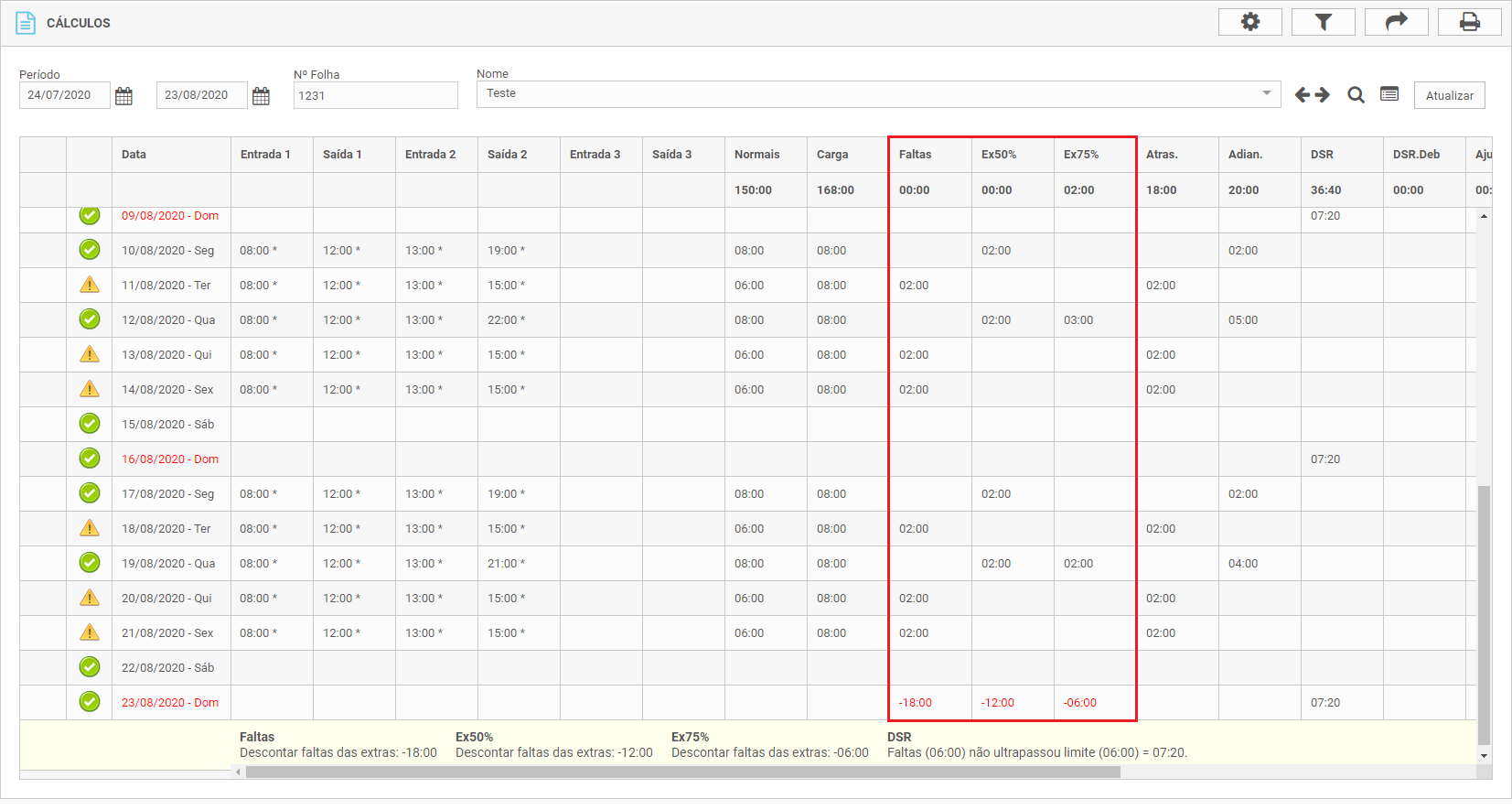Click the horizontal scrollbar at table bottom
Image resolution: width=1512 pixels, height=810 pixels.
(x=682, y=772)
